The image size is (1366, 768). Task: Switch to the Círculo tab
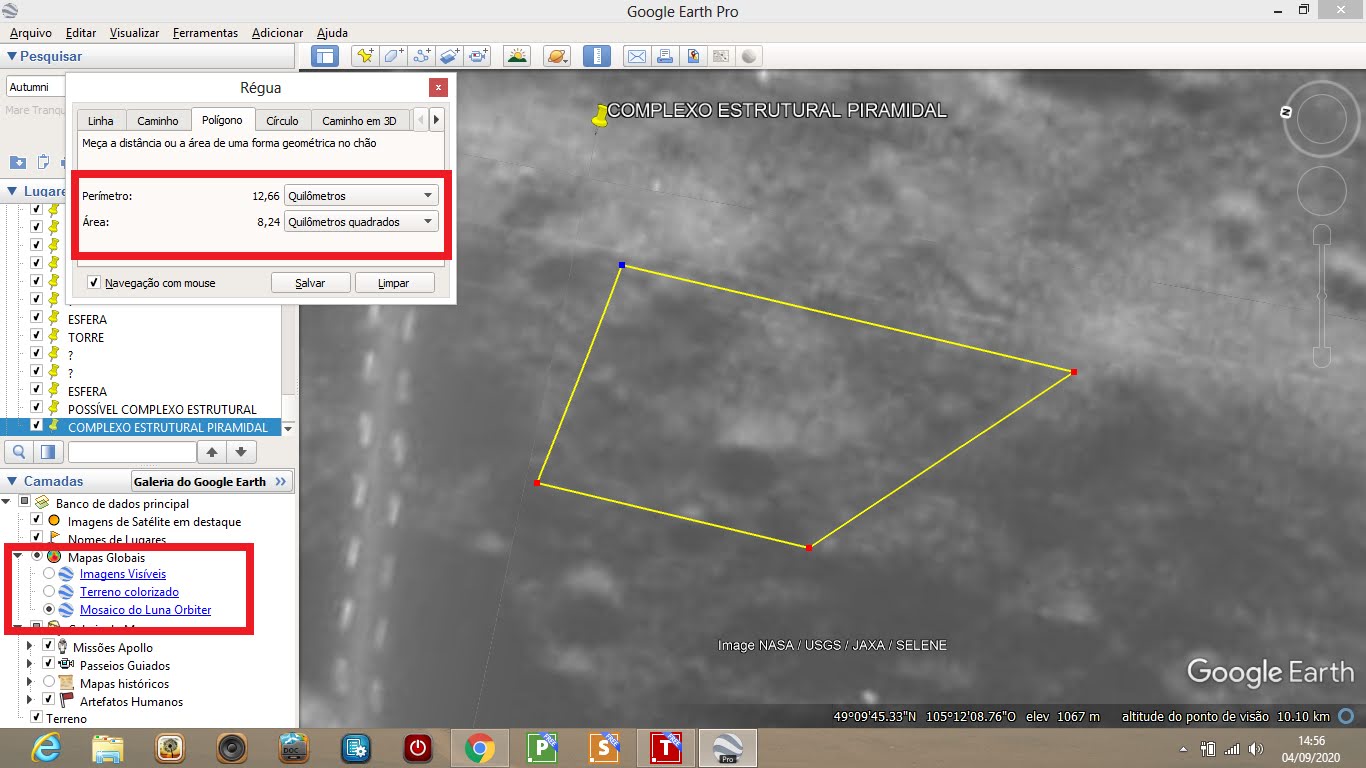pos(282,121)
